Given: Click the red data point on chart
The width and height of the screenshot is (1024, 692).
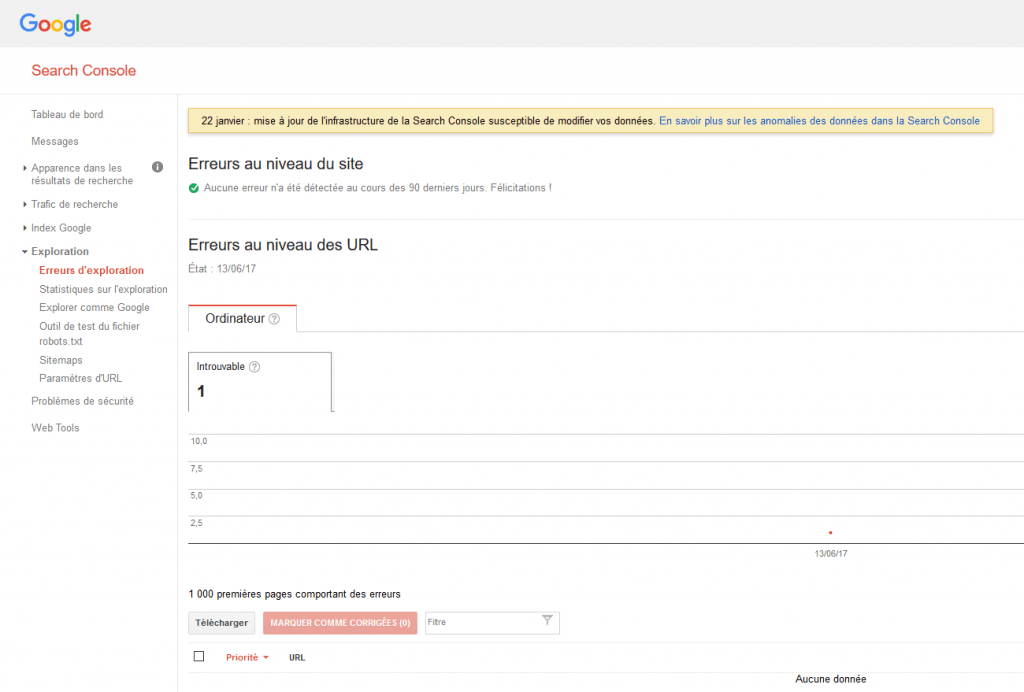Looking at the screenshot, I should pyautogui.click(x=831, y=533).
